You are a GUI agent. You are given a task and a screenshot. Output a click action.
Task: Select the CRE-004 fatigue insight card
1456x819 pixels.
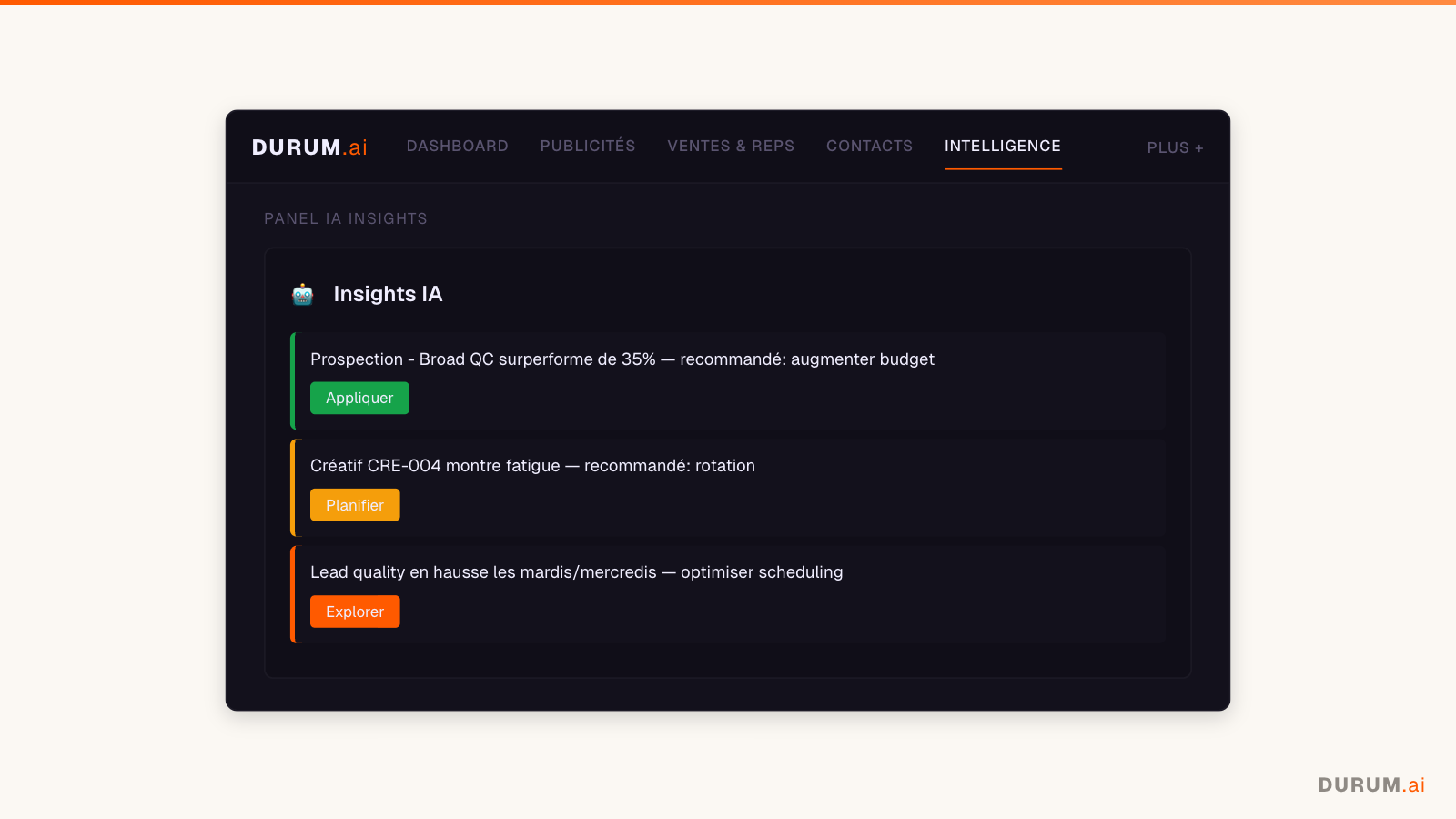pos(728,488)
